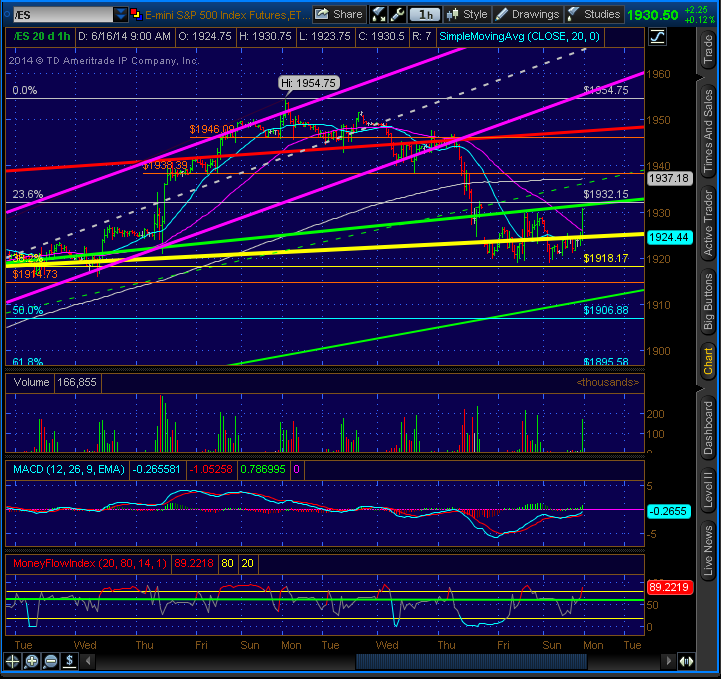Open chart settings wrench icon
This screenshot has height=679, width=721.
coord(397,14)
